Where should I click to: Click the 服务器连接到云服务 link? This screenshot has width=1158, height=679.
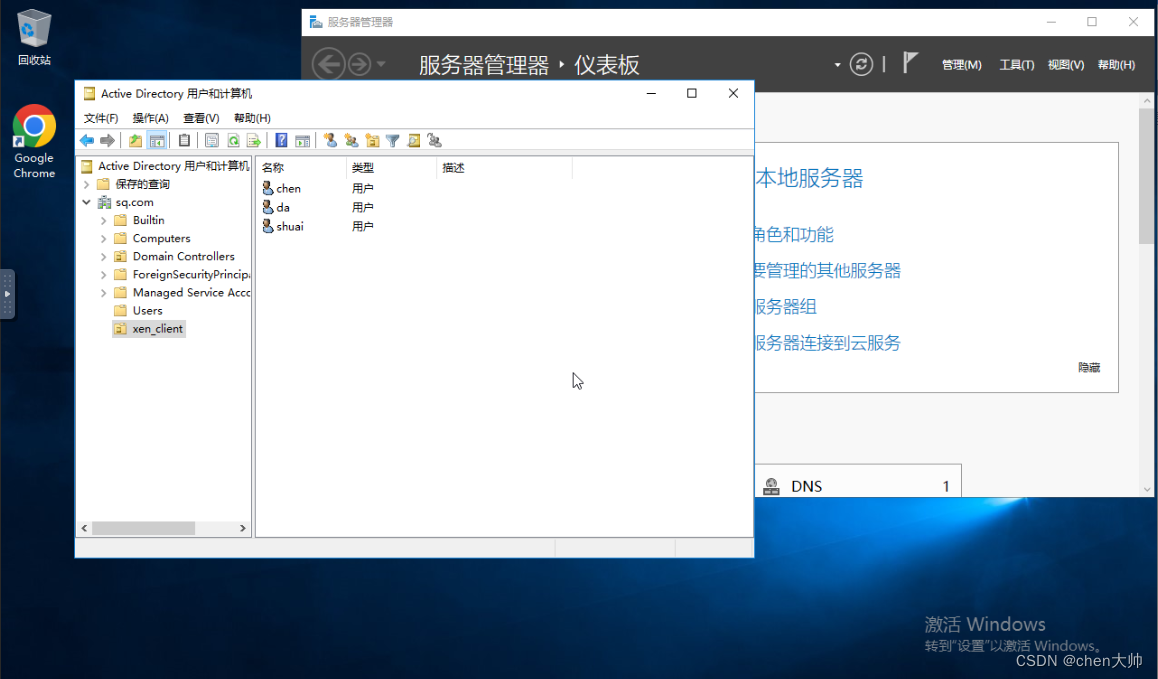click(828, 343)
